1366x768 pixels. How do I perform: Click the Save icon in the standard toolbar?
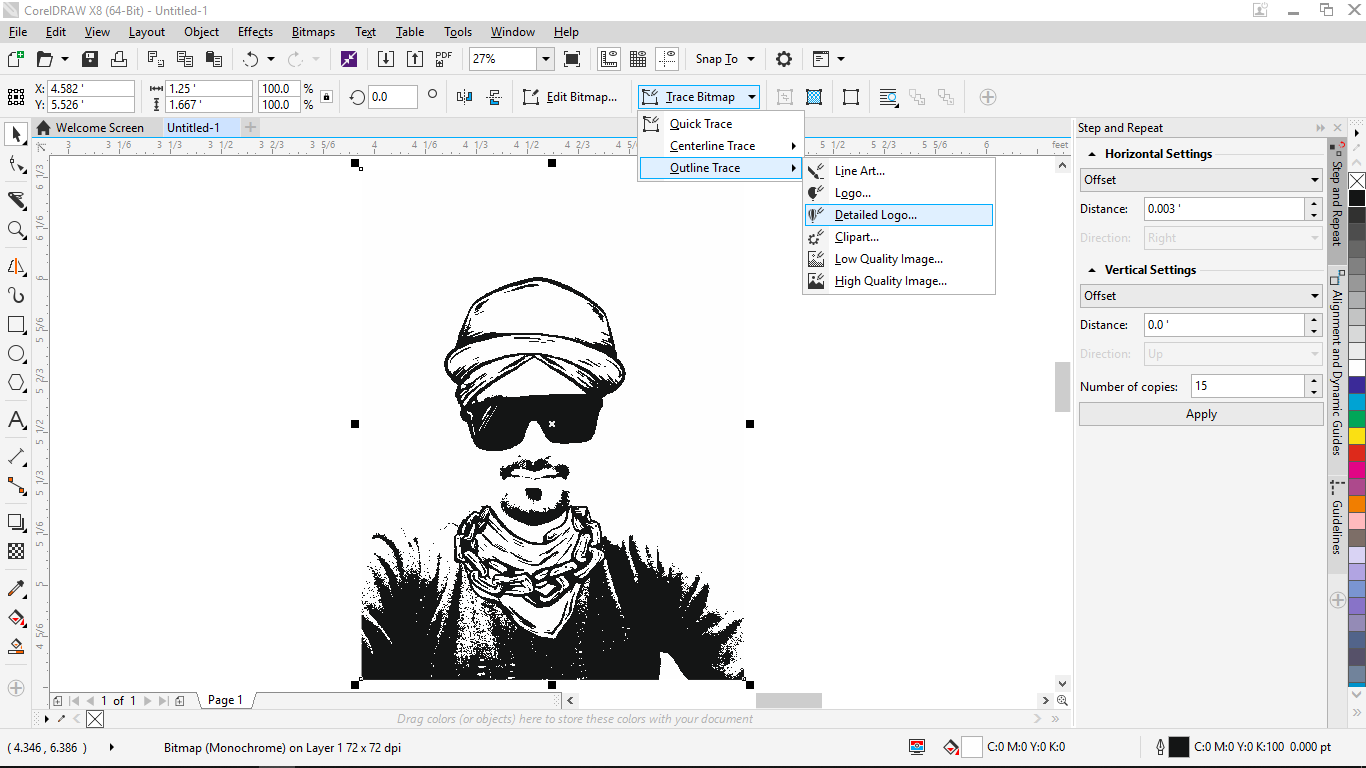(90, 59)
